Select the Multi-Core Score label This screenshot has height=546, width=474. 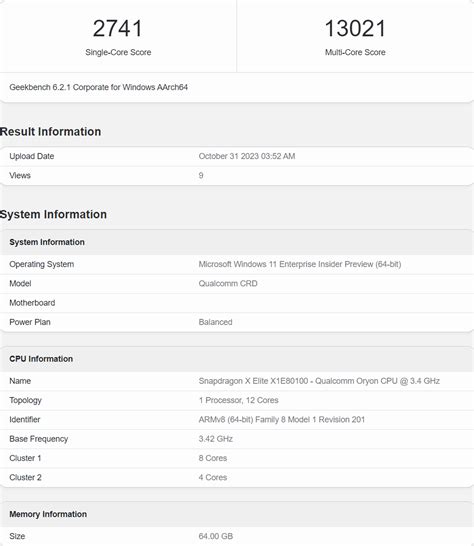[x=355, y=52]
